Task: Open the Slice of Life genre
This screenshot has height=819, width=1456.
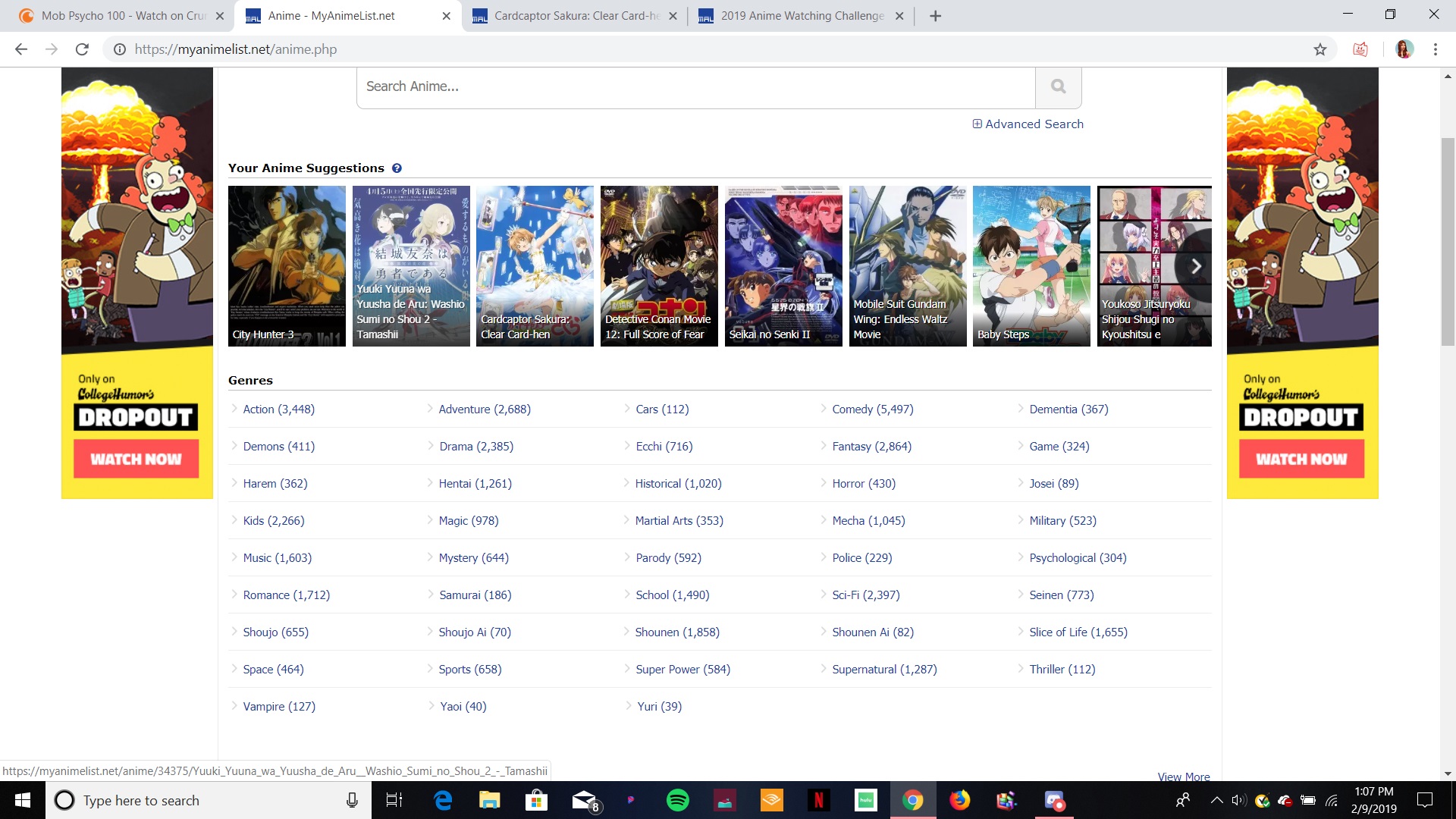Action: (1078, 632)
